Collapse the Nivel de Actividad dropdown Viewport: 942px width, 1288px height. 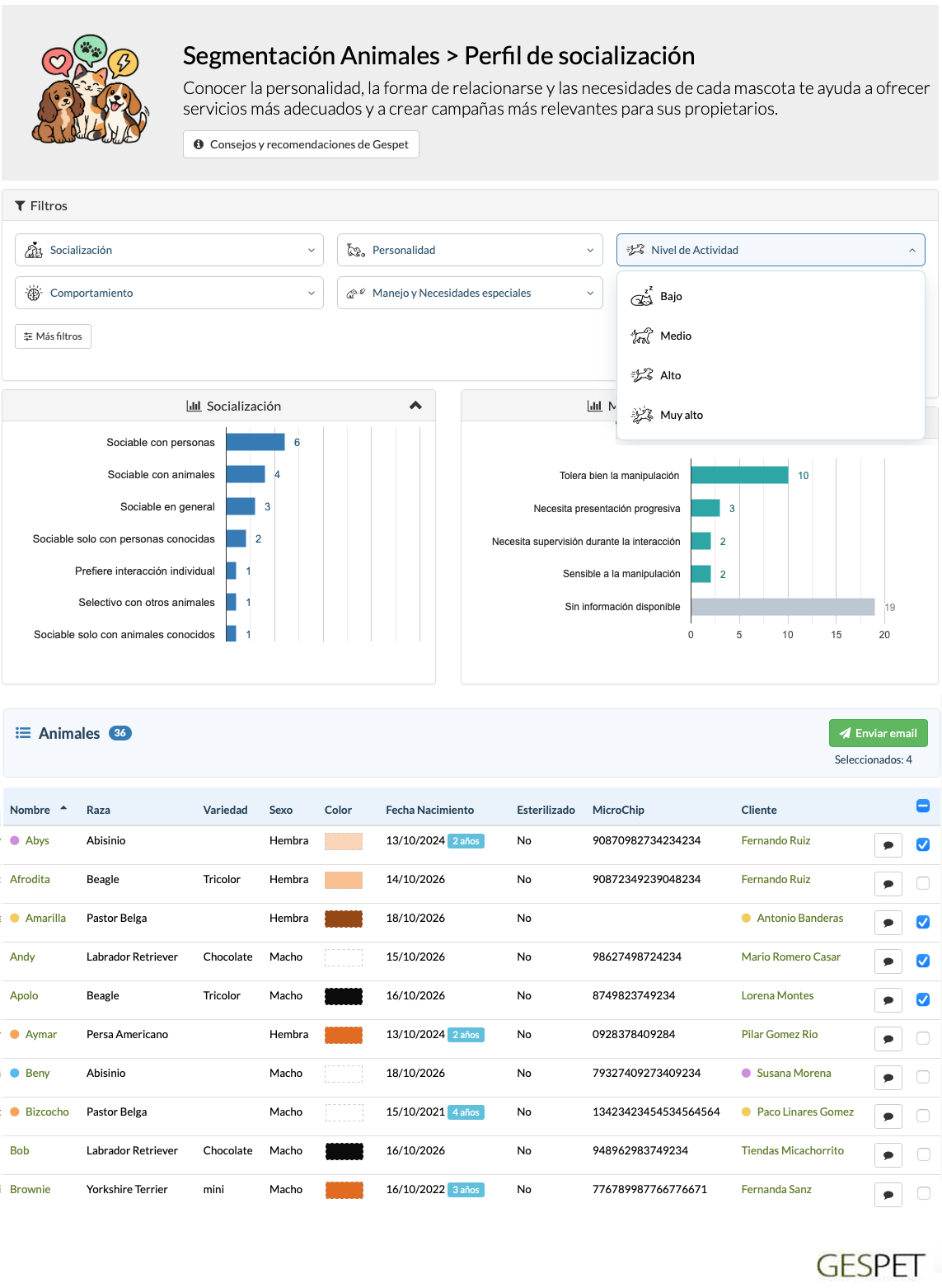coord(771,250)
